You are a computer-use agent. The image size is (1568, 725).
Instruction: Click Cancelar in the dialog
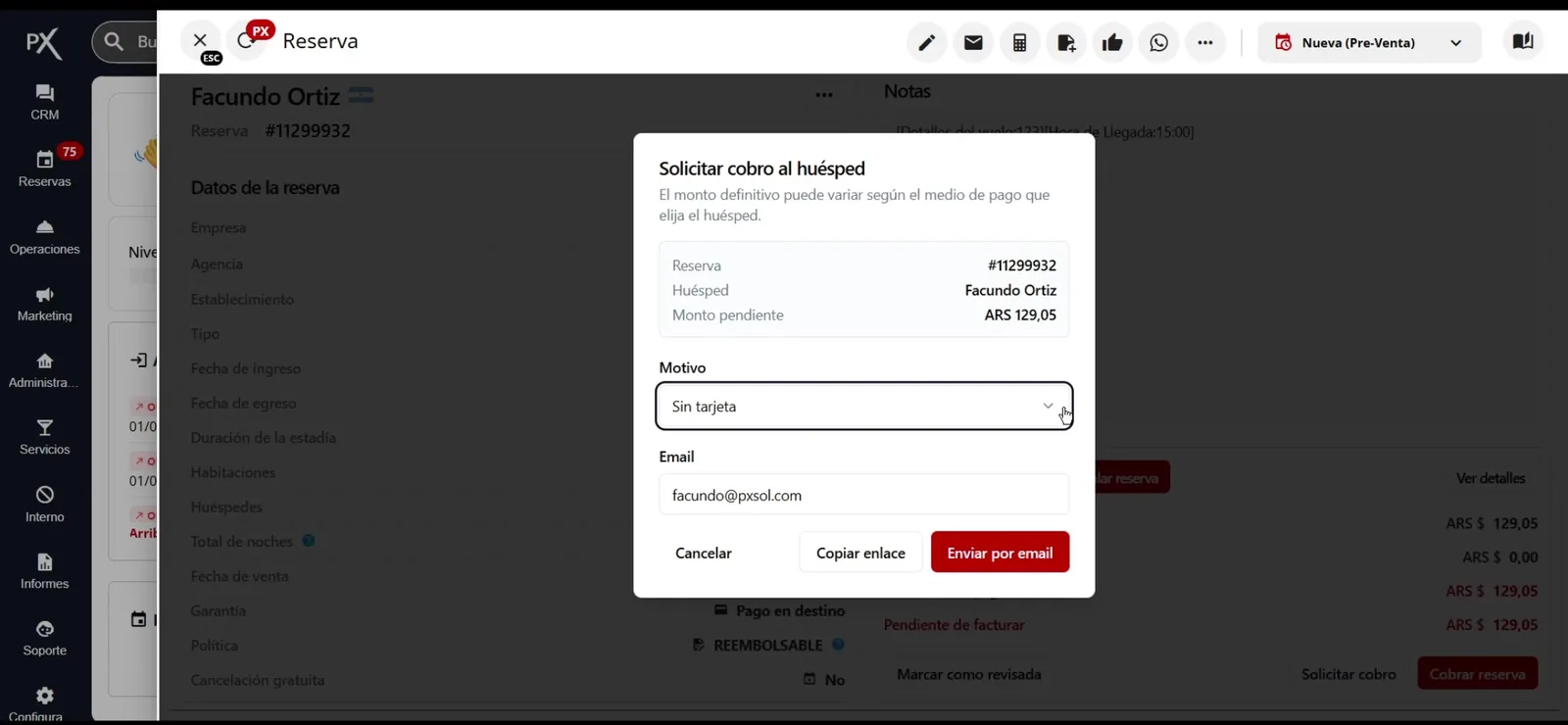point(704,553)
